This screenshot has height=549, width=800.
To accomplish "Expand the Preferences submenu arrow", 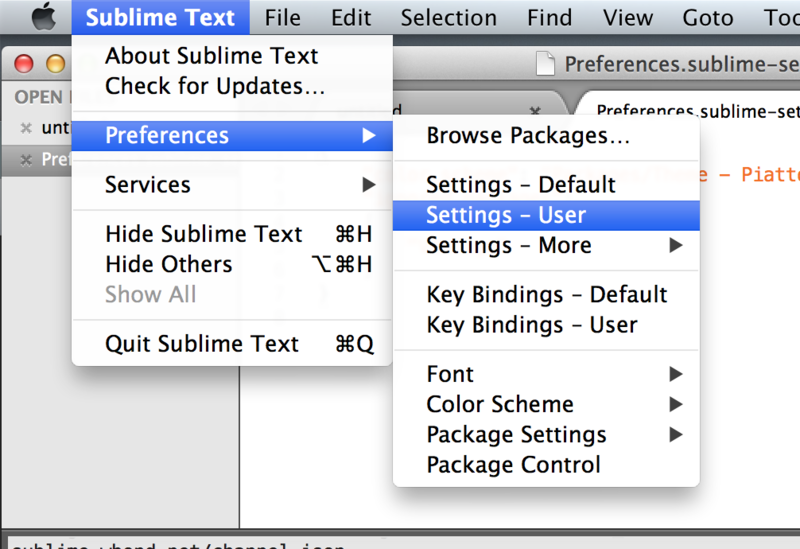I will tap(369, 135).
